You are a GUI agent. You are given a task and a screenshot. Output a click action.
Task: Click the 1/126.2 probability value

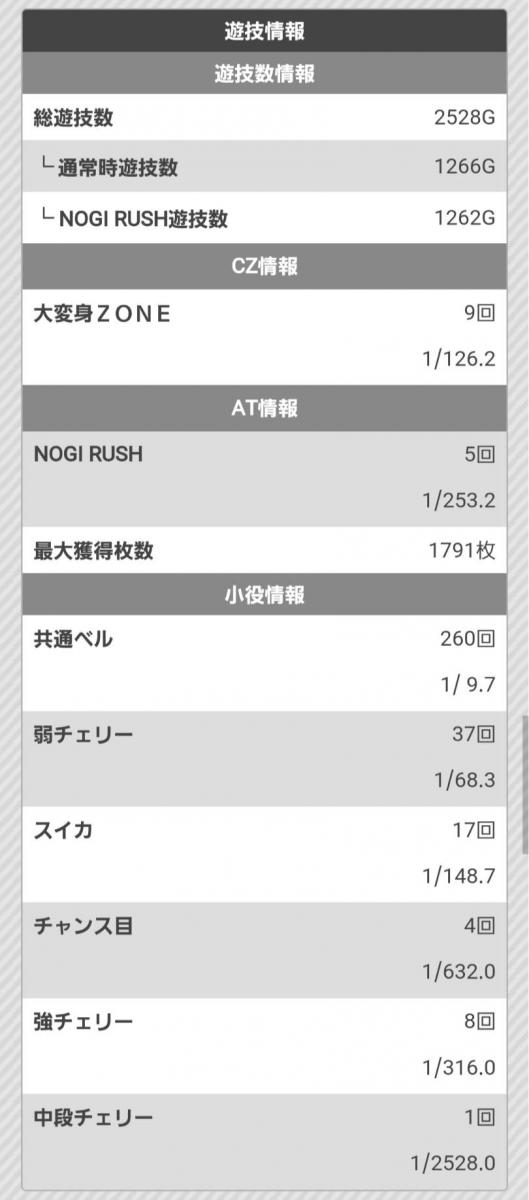pyautogui.click(x=459, y=359)
